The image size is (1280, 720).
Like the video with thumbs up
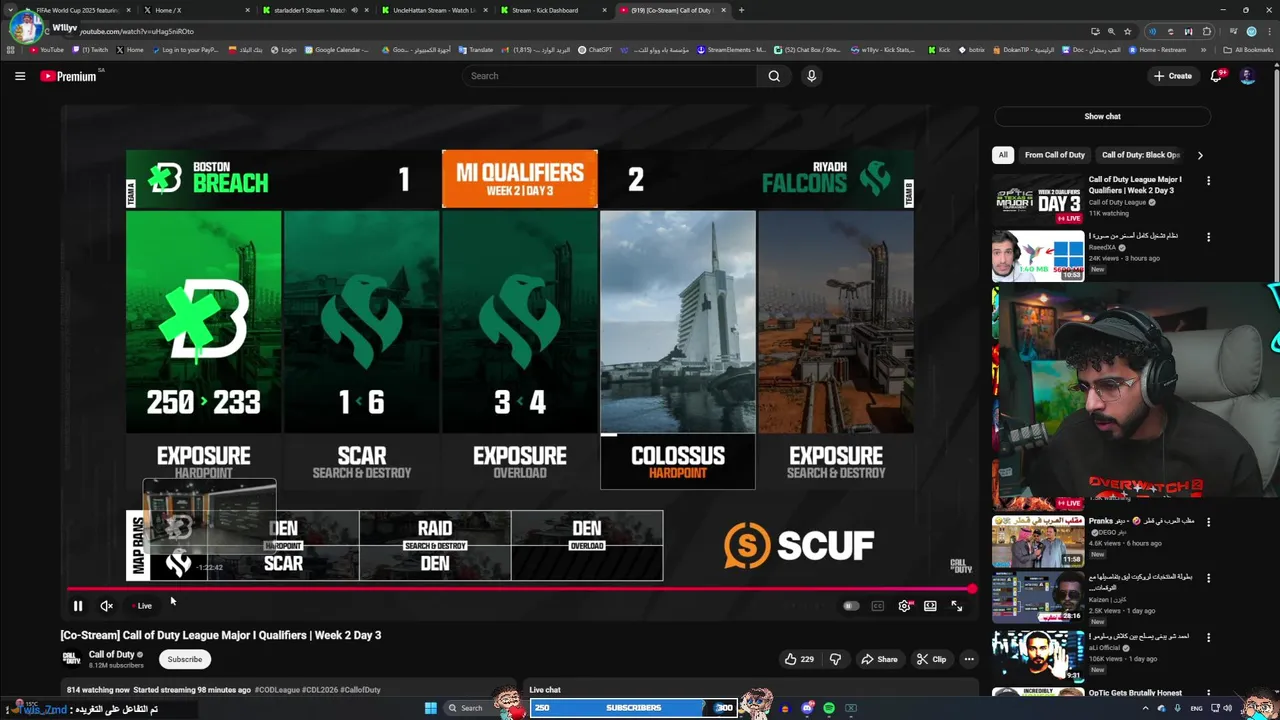pyautogui.click(x=799, y=659)
